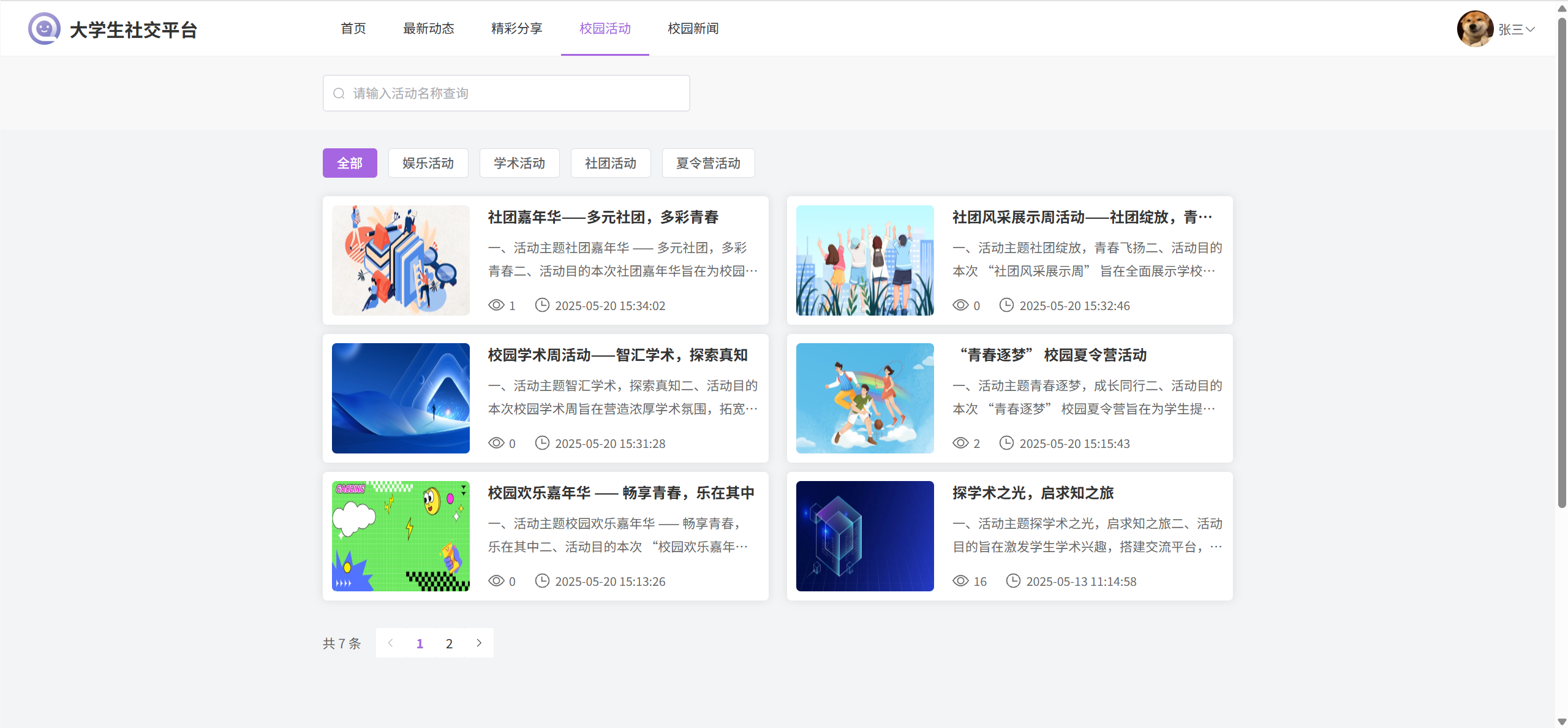Viewport: 1568px width, 728px height.
Task: Filter by 娱乐活动 category
Action: (428, 163)
